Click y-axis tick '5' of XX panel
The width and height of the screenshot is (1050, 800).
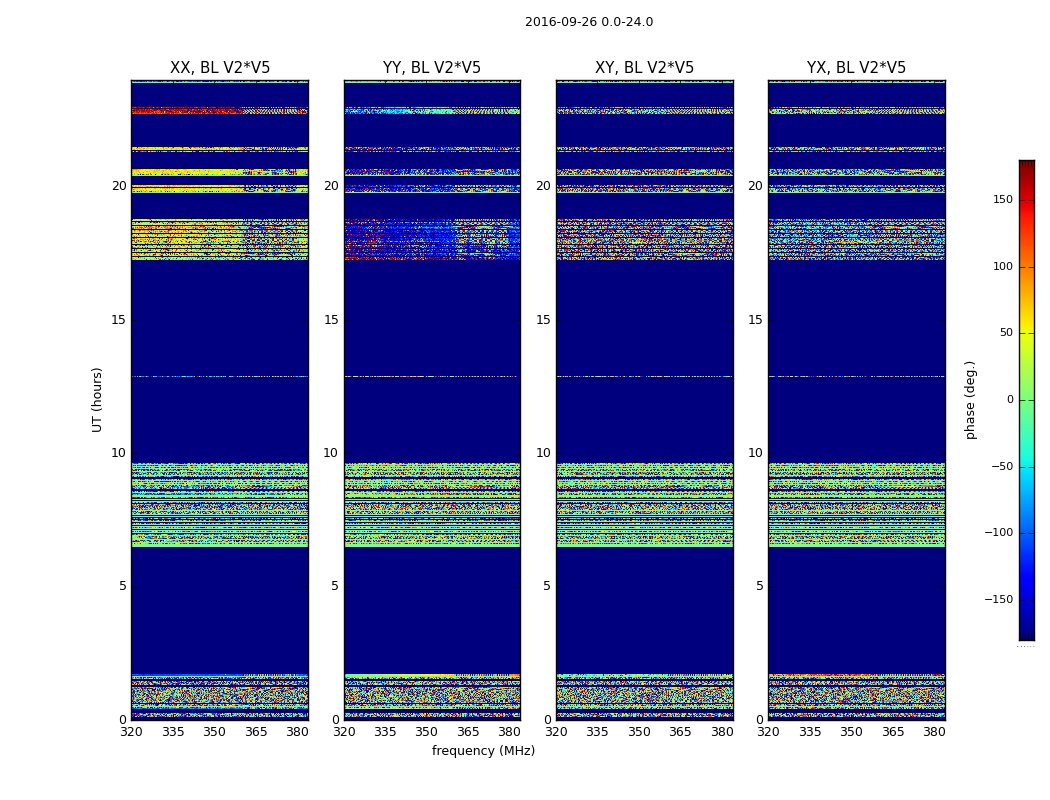point(123,586)
